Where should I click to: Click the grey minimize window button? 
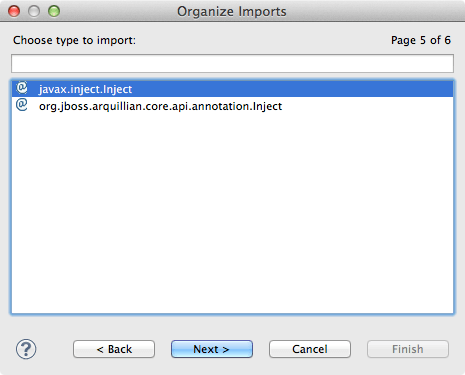(34, 11)
